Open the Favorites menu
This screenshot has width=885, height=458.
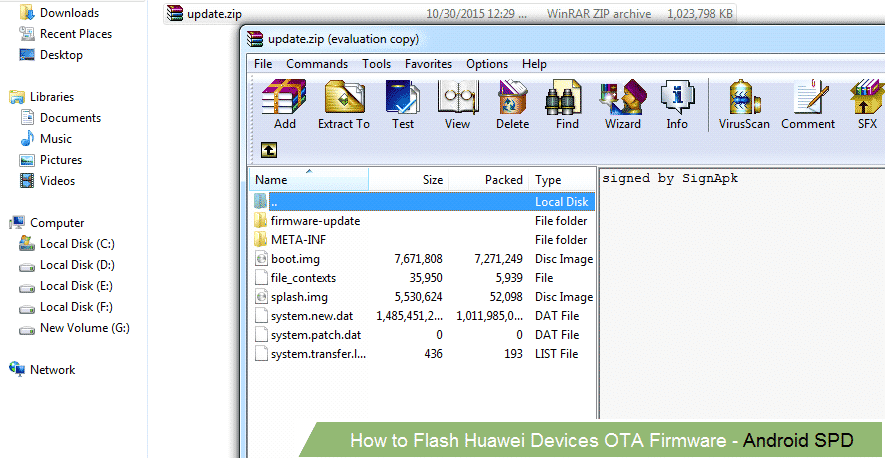click(428, 64)
